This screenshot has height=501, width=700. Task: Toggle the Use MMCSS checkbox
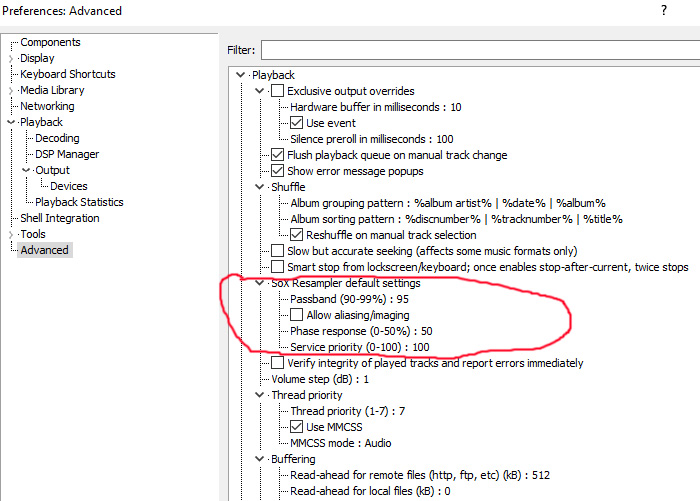(296, 427)
